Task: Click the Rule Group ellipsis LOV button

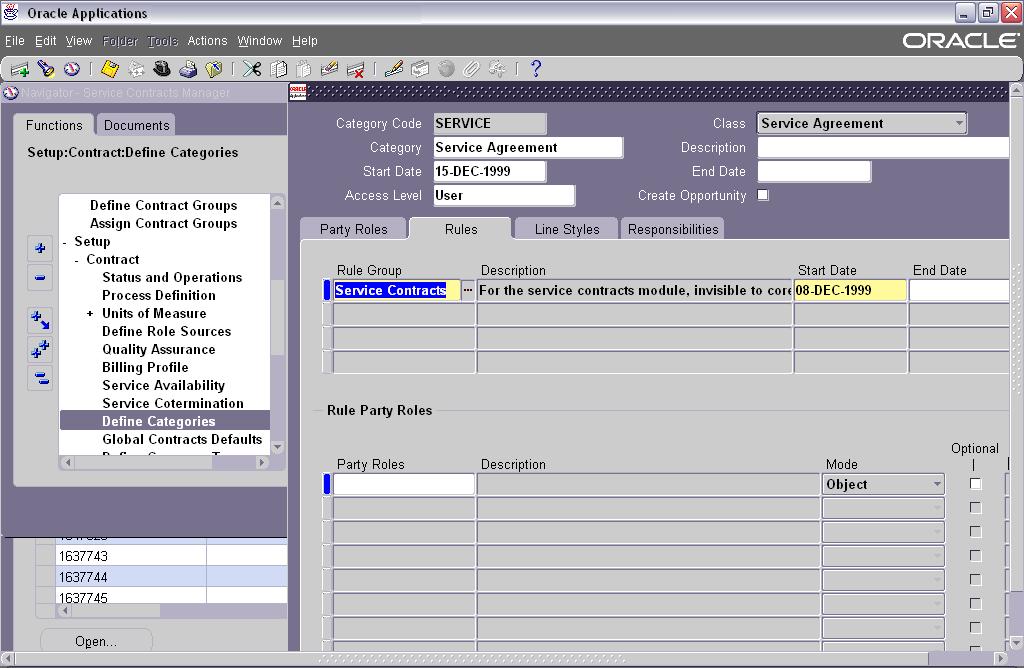Action: (x=466, y=289)
